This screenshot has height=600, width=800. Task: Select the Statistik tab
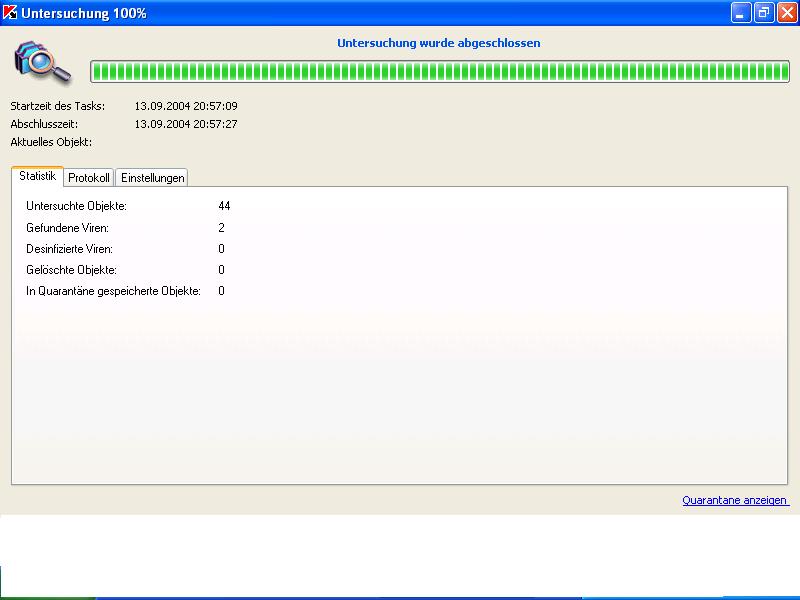(x=37, y=176)
